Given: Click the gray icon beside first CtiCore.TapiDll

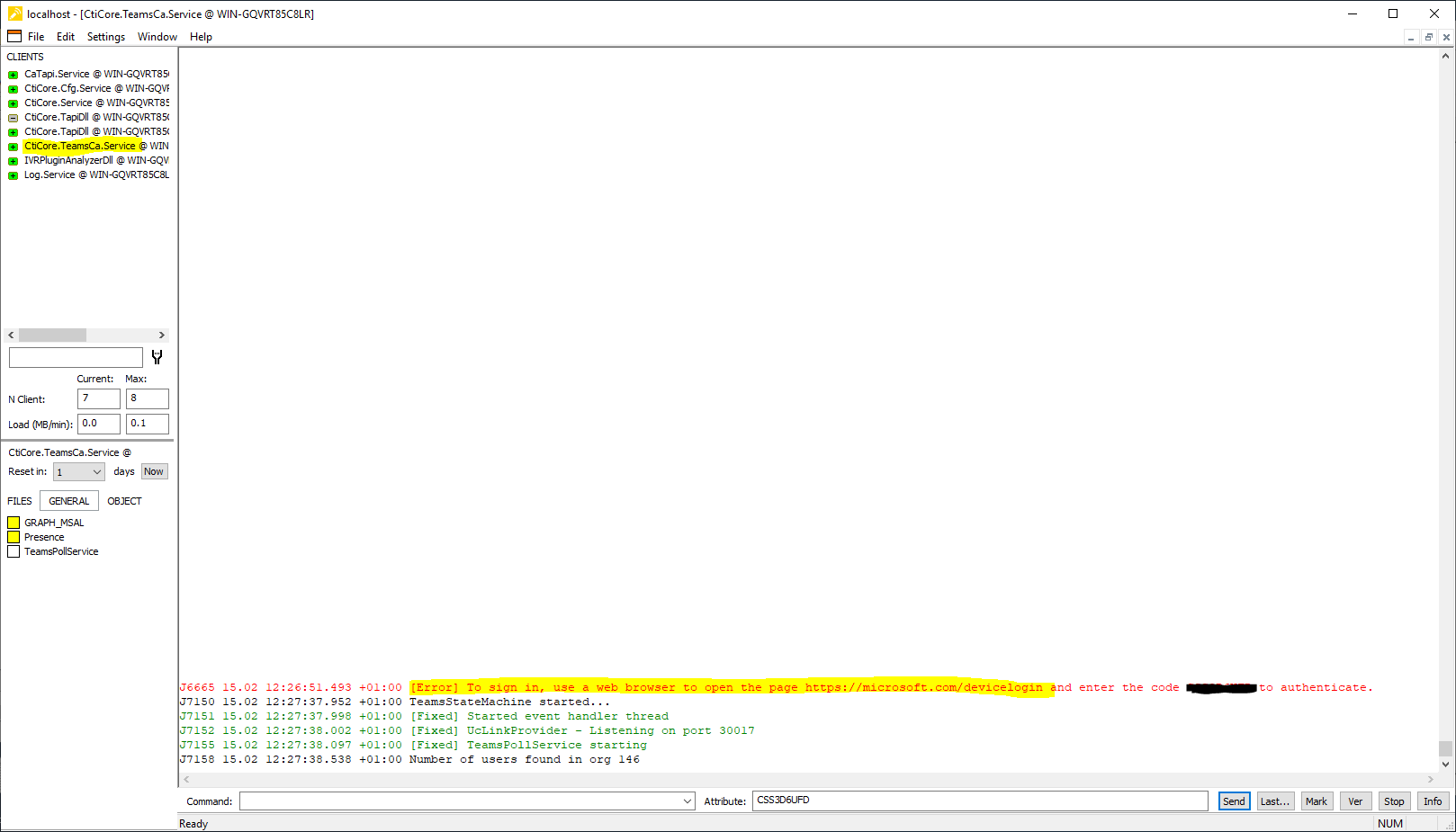Looking at the screenshot, I should click(x=13, y=118).
